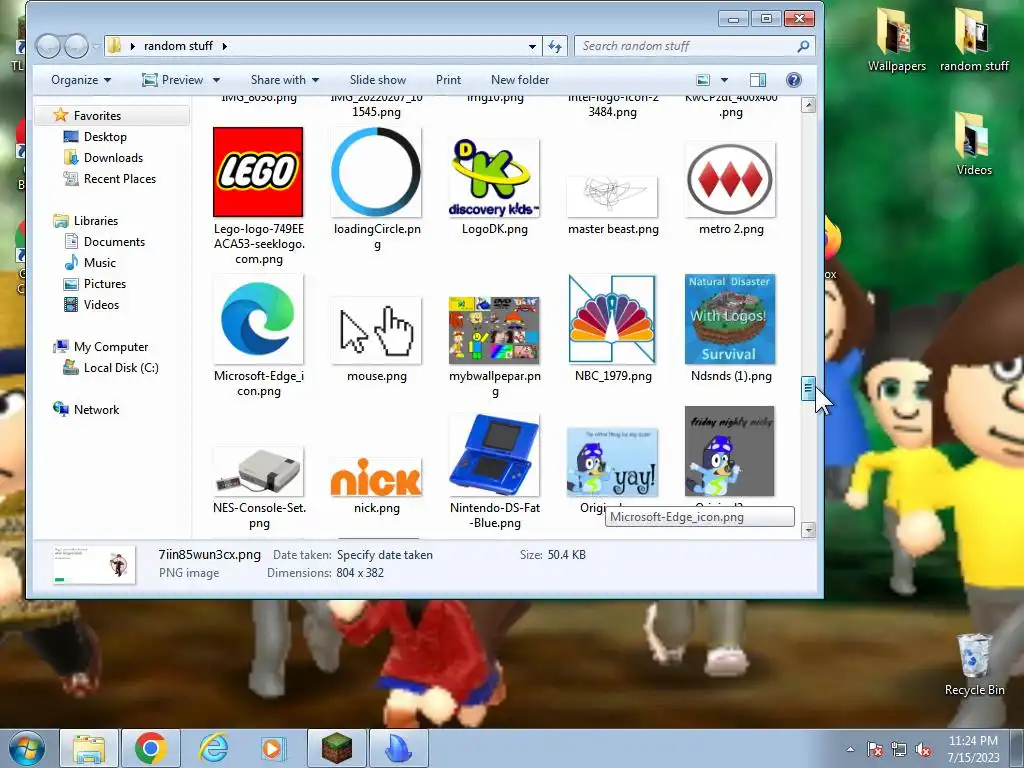Select the NBC_1979.png peacock logo
Viewport: 1024px width, 768px height.
pyautogui.click(x=612, y=319)
